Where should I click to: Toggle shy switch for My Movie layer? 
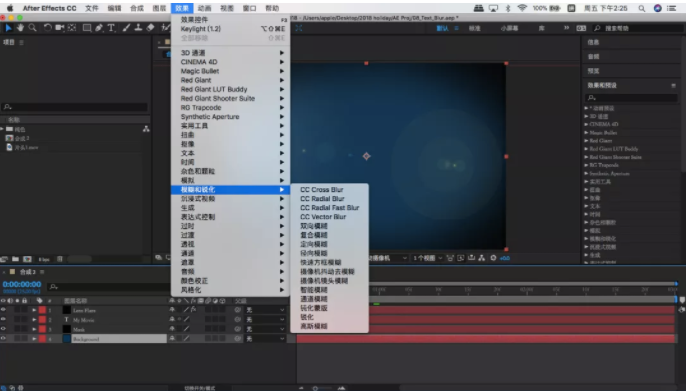pos(172,319)
